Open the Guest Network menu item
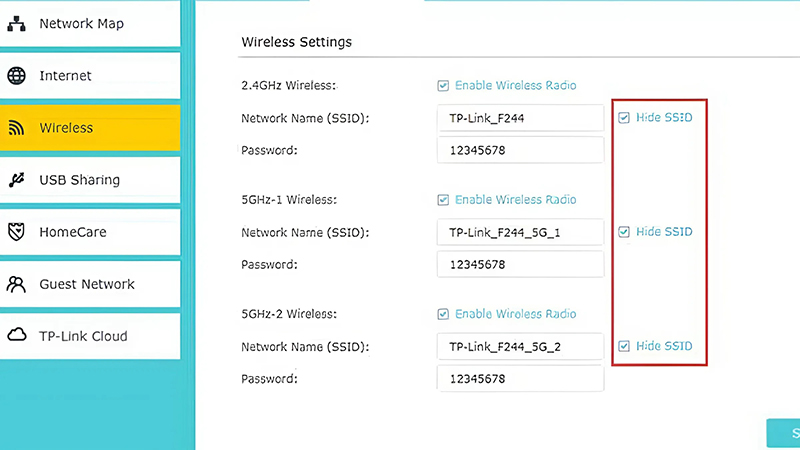The width and height of the screenshot is (800, 450). (x=86, y=284)
